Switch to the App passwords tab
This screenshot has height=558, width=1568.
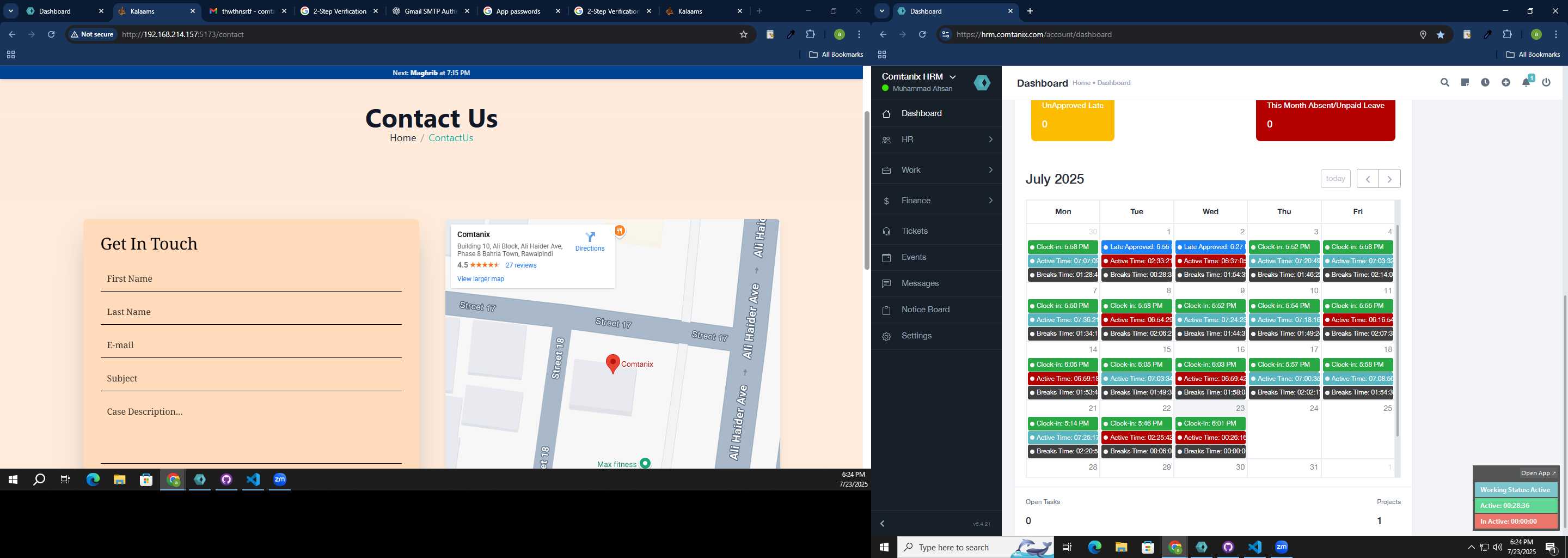522,11
